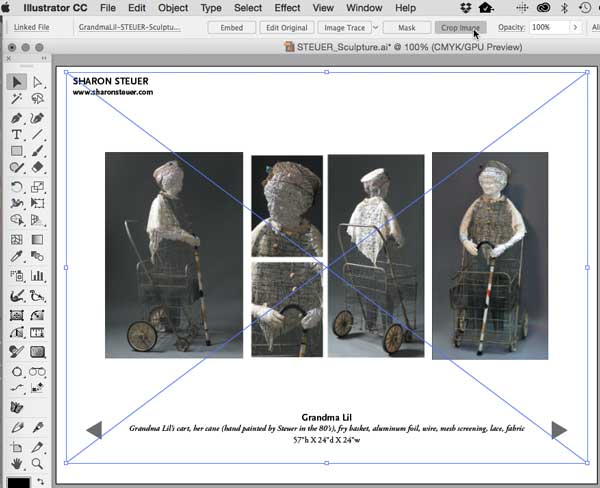
Task: Select the Pen tool
Action: pyautogui.click(x=16, y=118)
